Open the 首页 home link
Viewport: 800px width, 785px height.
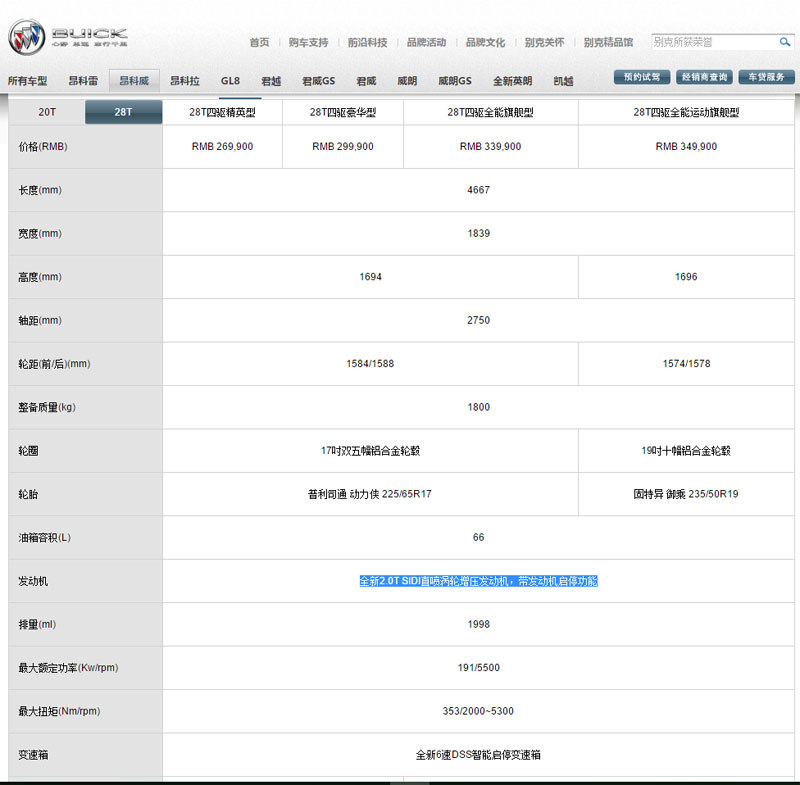(259, 42)
